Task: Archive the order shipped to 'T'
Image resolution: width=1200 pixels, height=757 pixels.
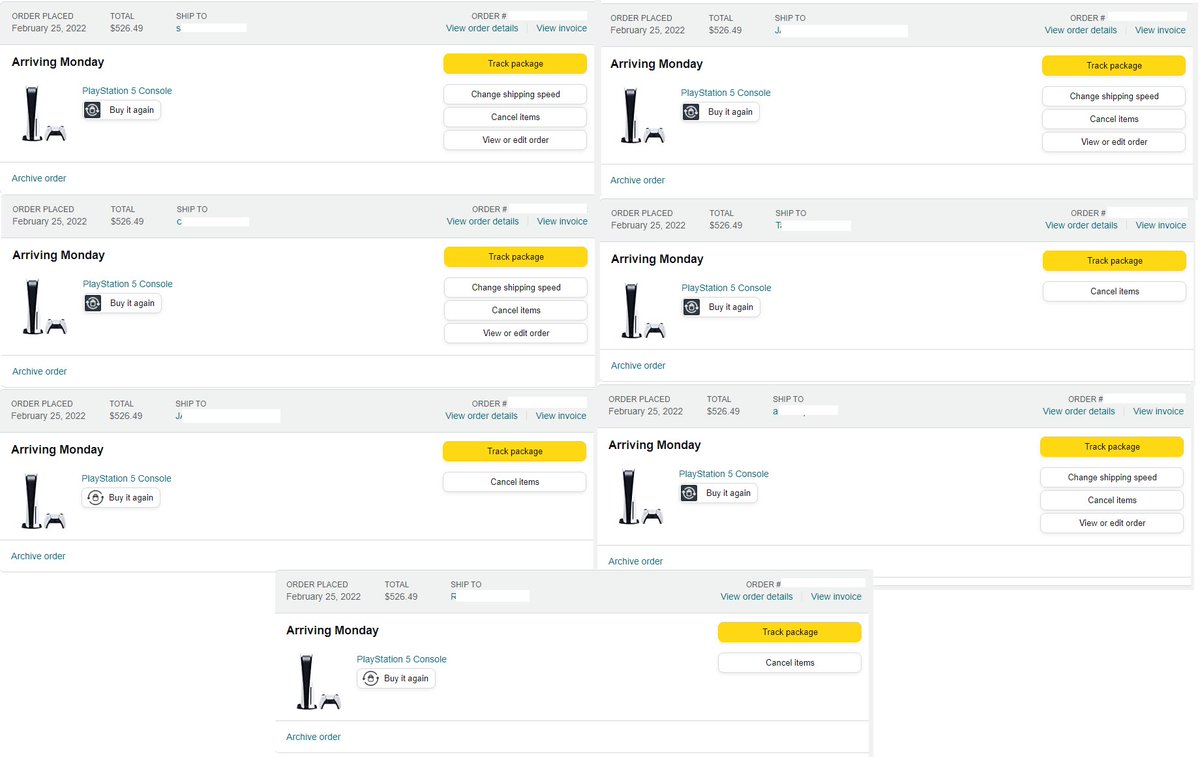Action: coord(638,365)
